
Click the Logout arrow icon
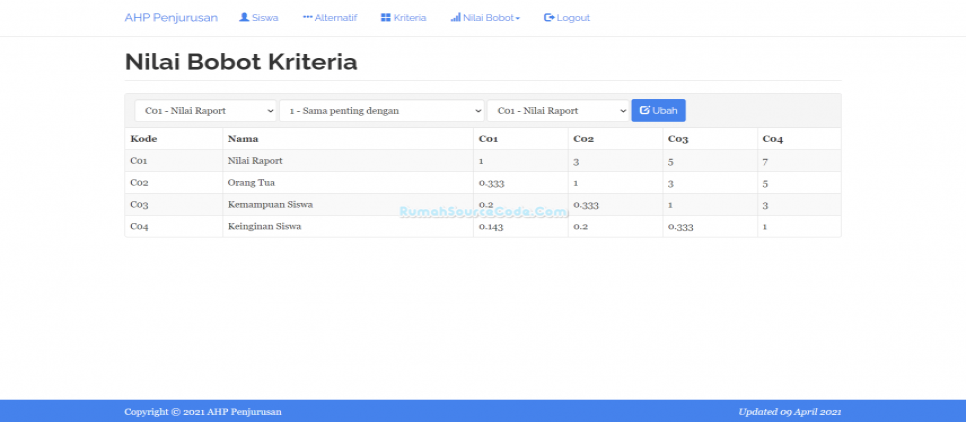coord(549,18)
